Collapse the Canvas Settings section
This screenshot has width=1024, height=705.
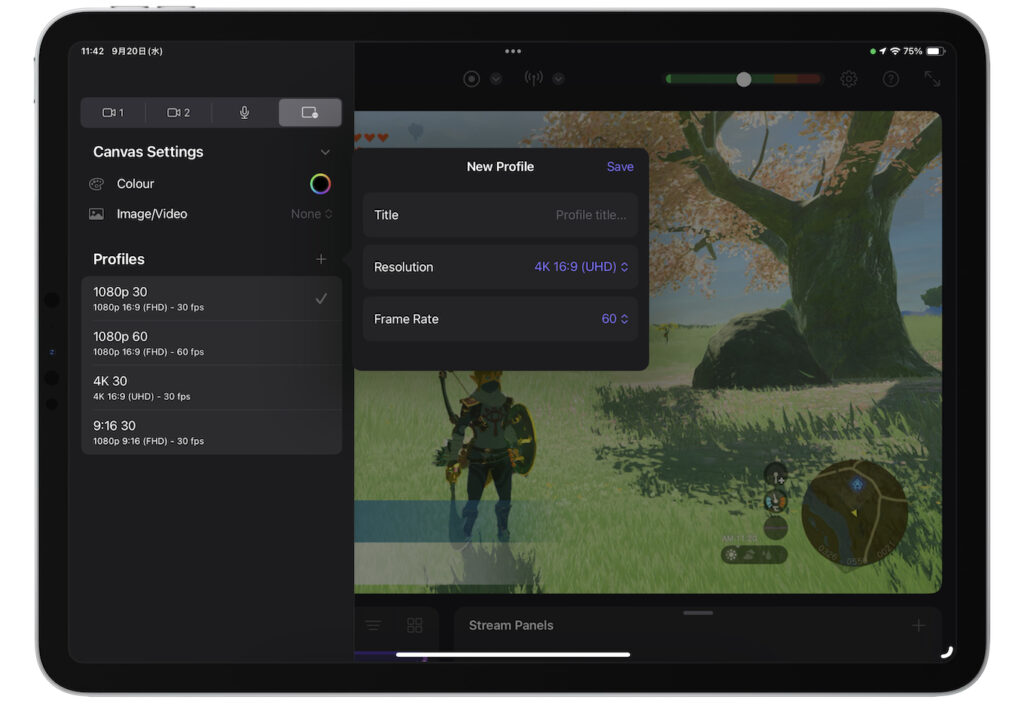click(x=325, y=151)
